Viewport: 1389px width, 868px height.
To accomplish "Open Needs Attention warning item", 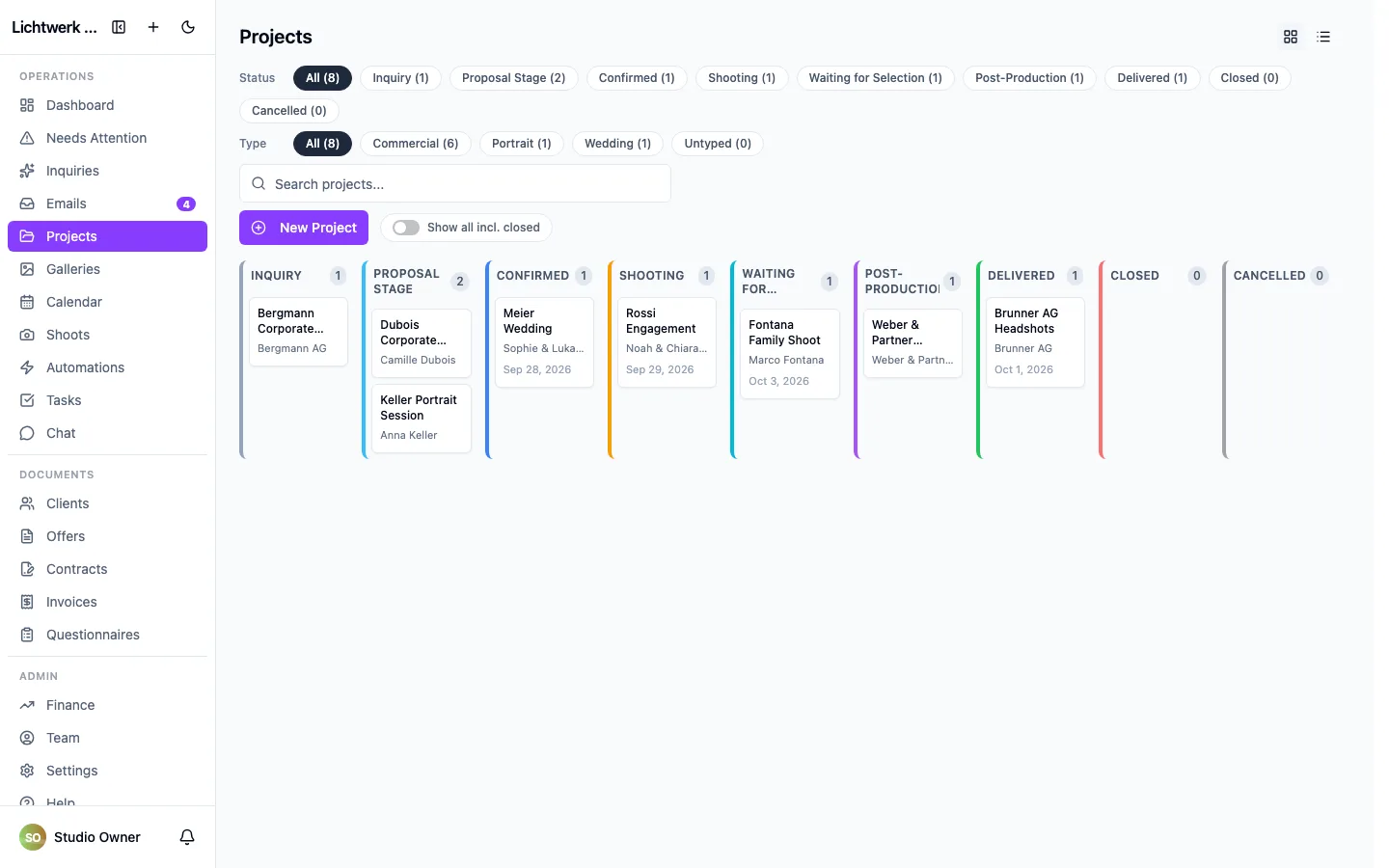I will [107, 138].
